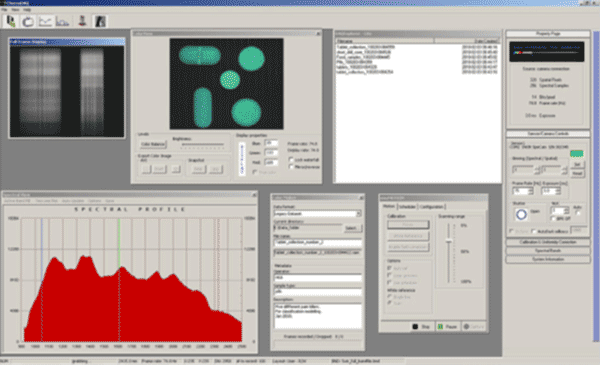Image resolution: width=600 pixels, height=365 pixels.
Task: Click the Color Balance button
Action: click(x=153, y=144)
